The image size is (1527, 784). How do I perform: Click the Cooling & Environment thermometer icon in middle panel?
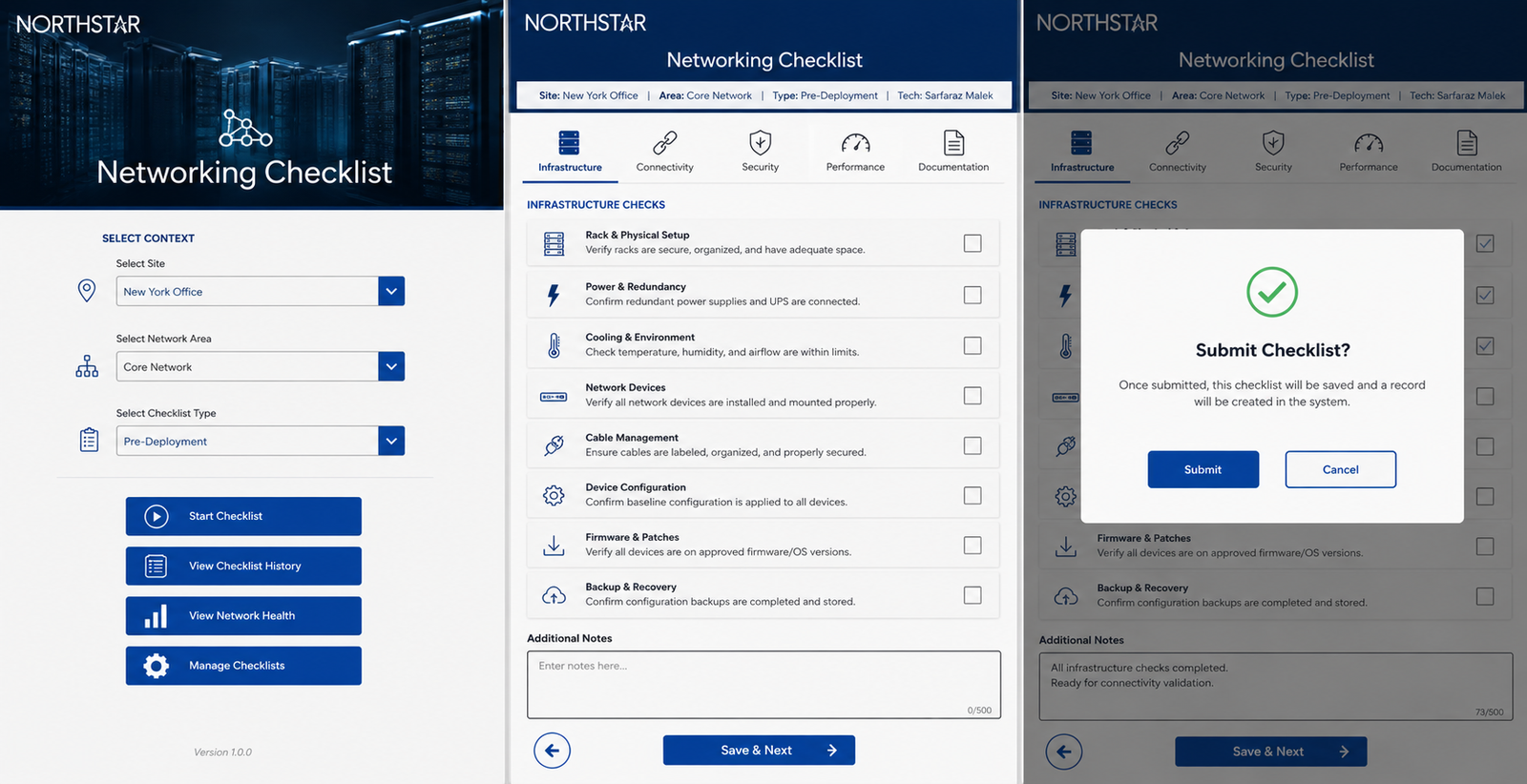(554, 345)
